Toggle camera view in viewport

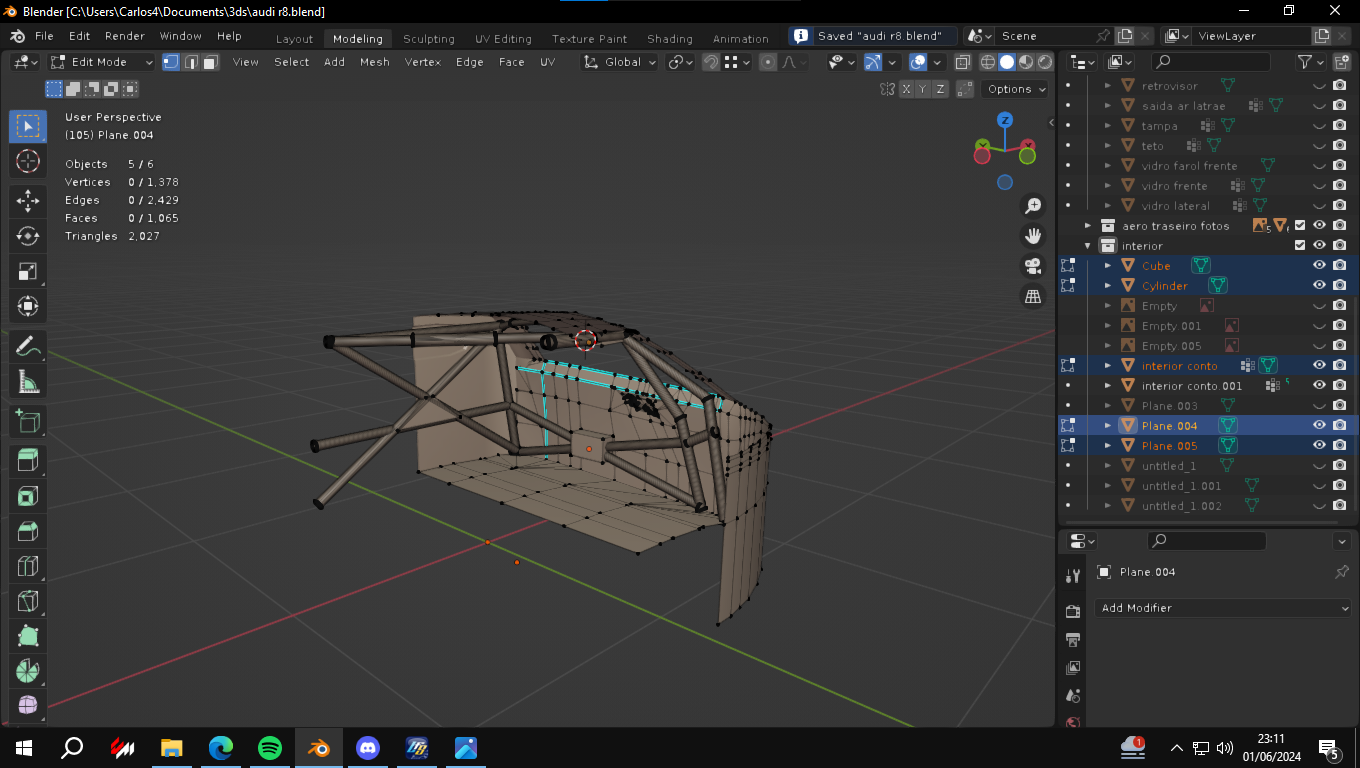[x=1032, y=266]
